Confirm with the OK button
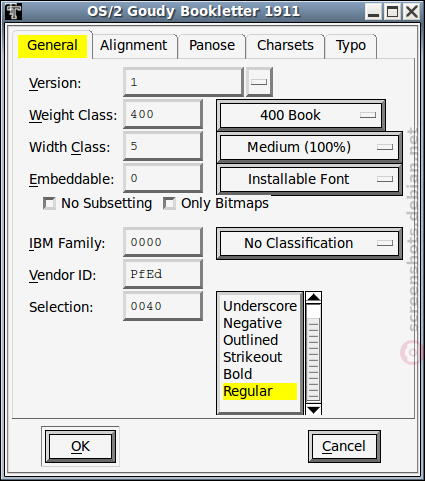This screenshot has height=481, width=425. click(80, 446)
